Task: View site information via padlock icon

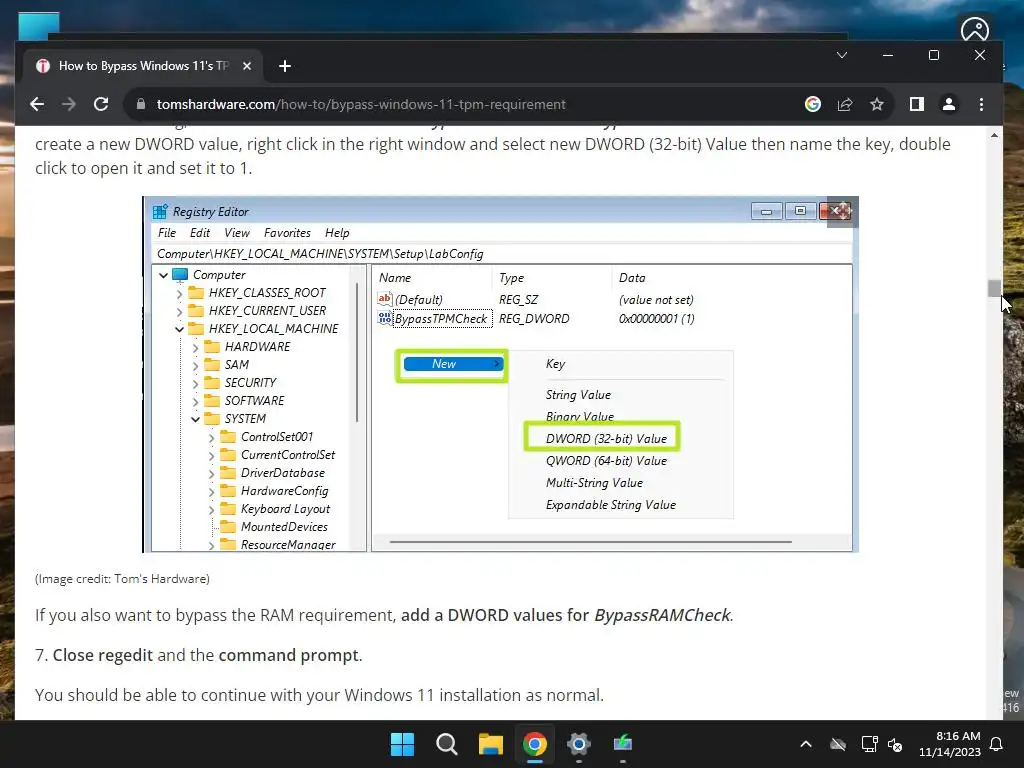Action: [x=140, y=104]
